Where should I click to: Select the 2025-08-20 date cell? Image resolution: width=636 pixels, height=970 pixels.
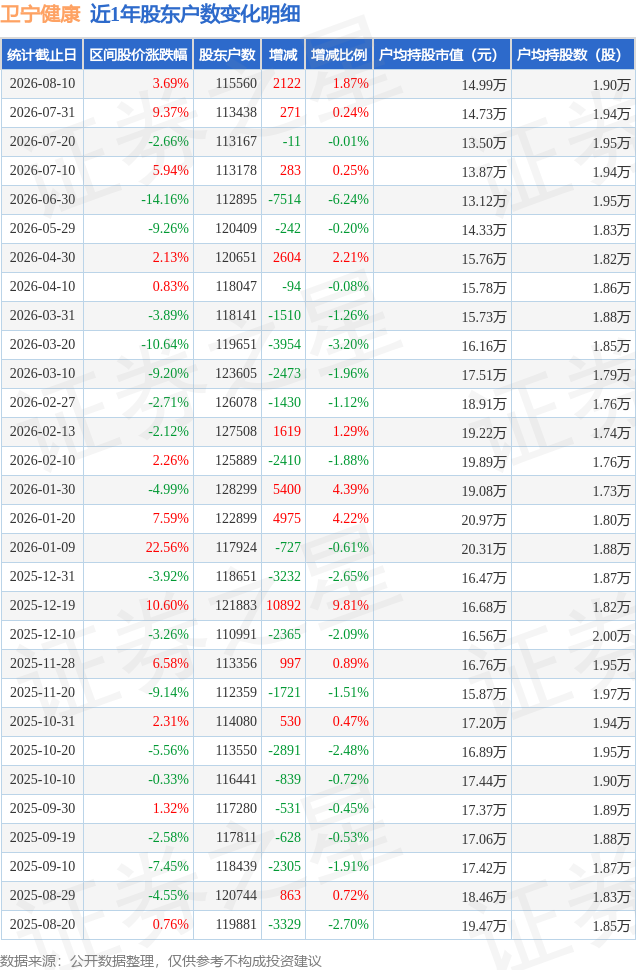coord(42,924)
